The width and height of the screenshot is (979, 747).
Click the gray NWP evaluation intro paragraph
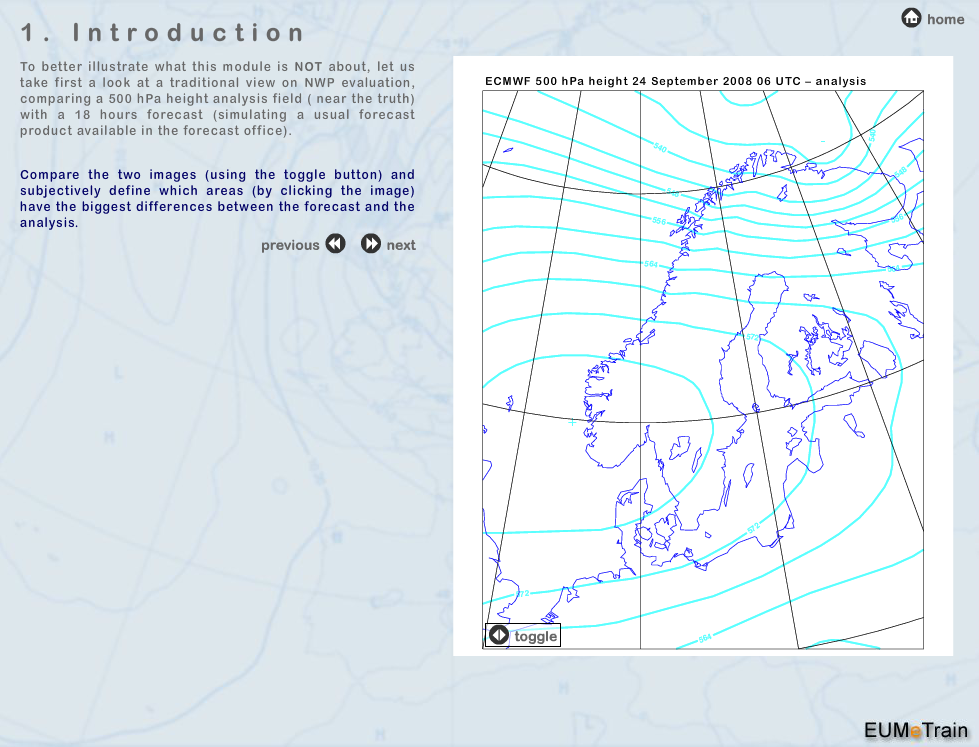[x=217, y=99]
